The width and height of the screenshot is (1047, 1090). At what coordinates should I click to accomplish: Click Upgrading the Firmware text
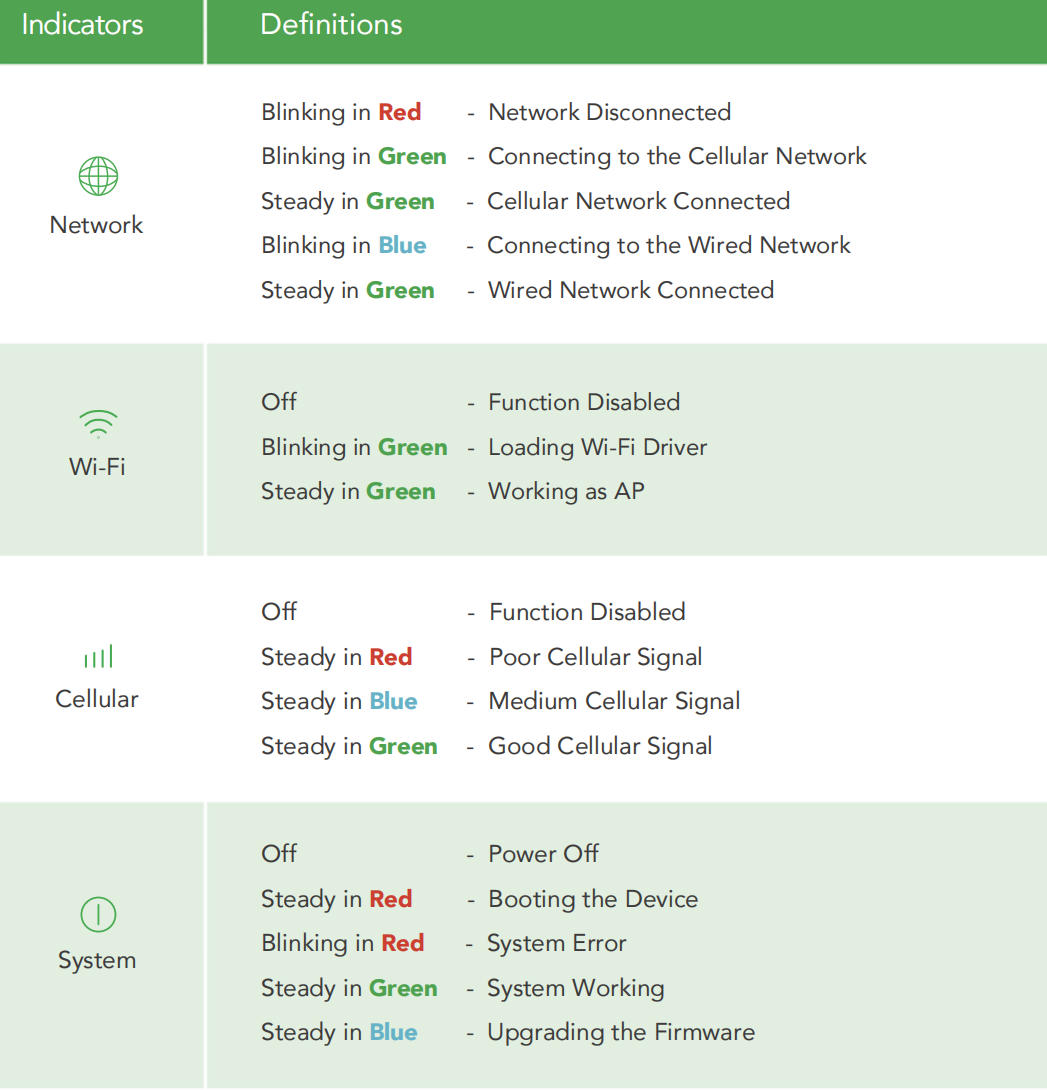click(620, 1032)
